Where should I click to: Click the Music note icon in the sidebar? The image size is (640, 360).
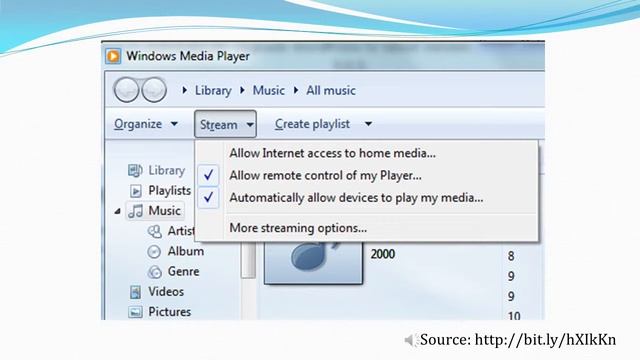click(x=136, y=211)
